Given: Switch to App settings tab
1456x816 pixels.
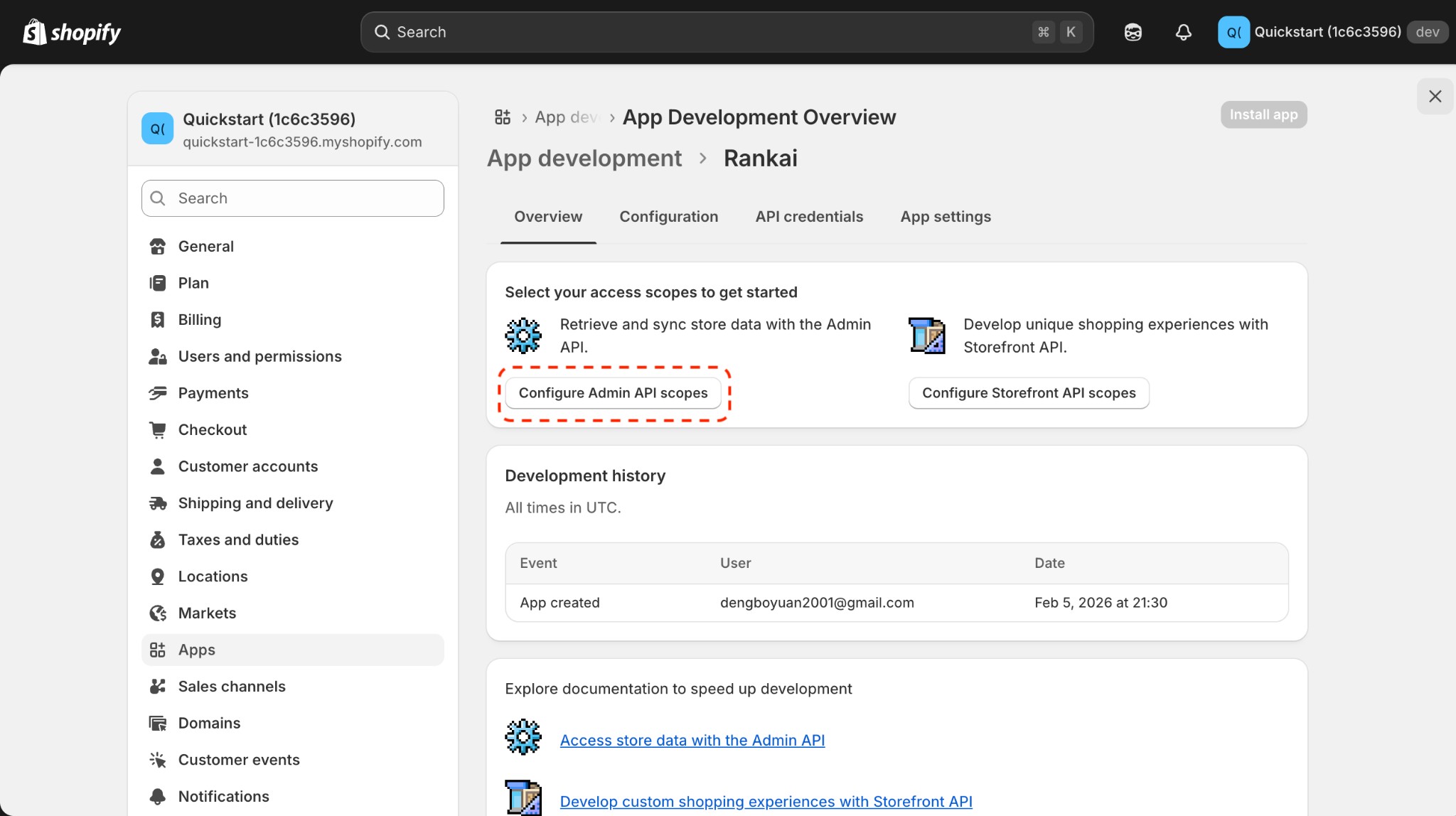Looking at the screenshot, I should tap(946, 217).
